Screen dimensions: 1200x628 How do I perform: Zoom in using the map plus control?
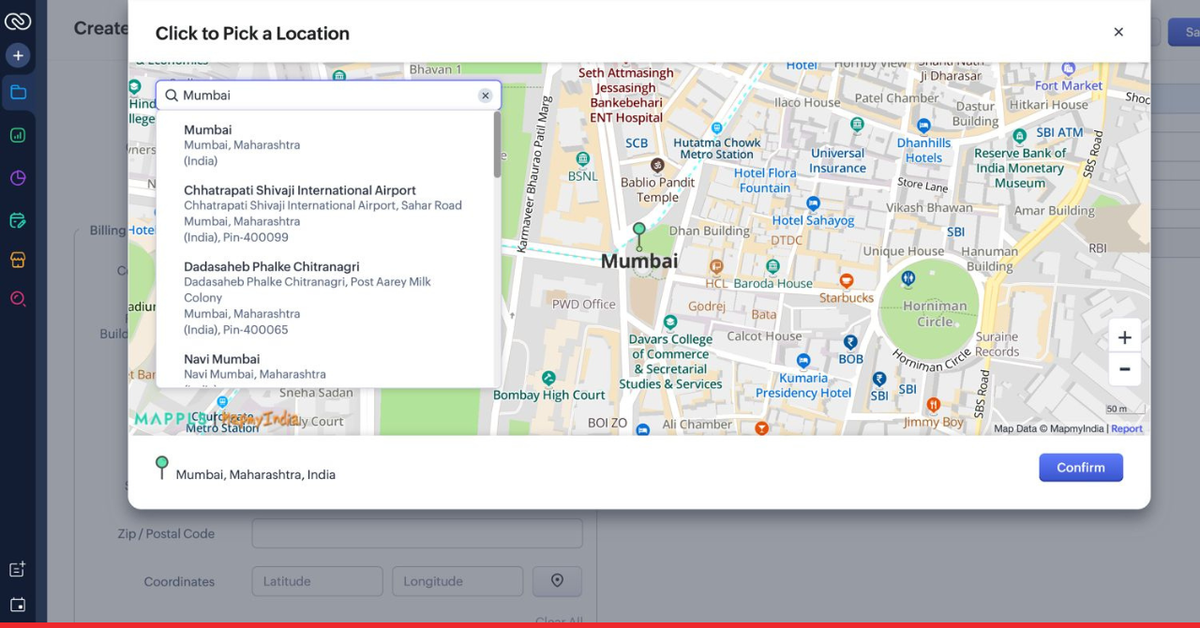pos(1124,337)
